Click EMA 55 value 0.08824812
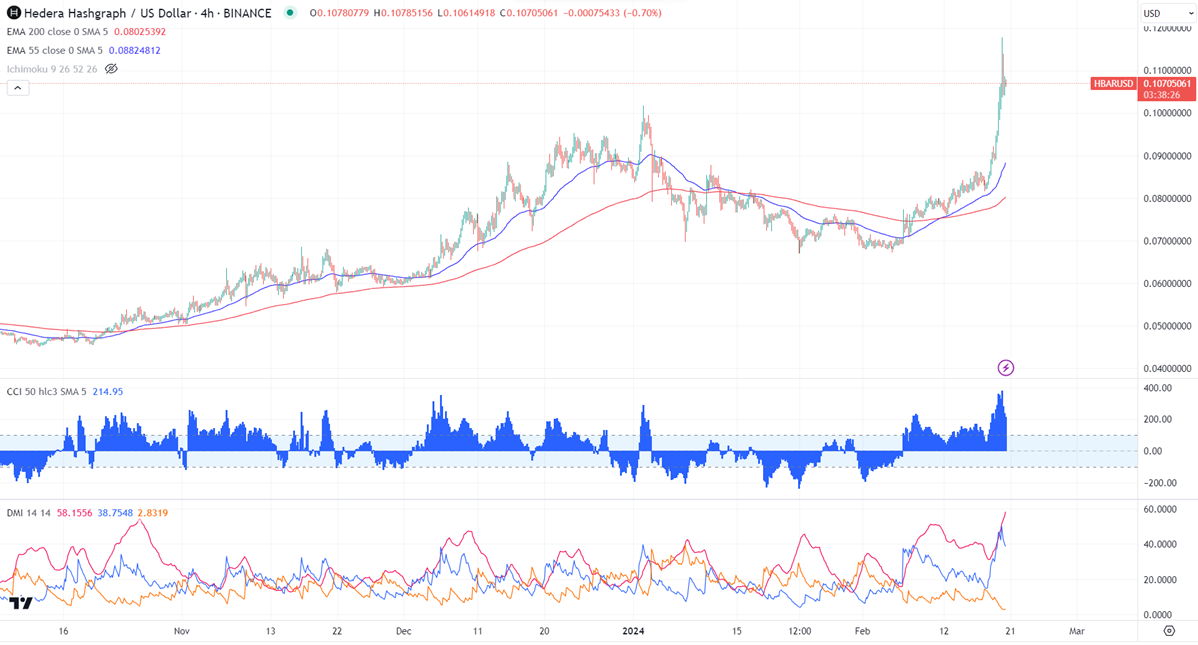 [134, 50]
